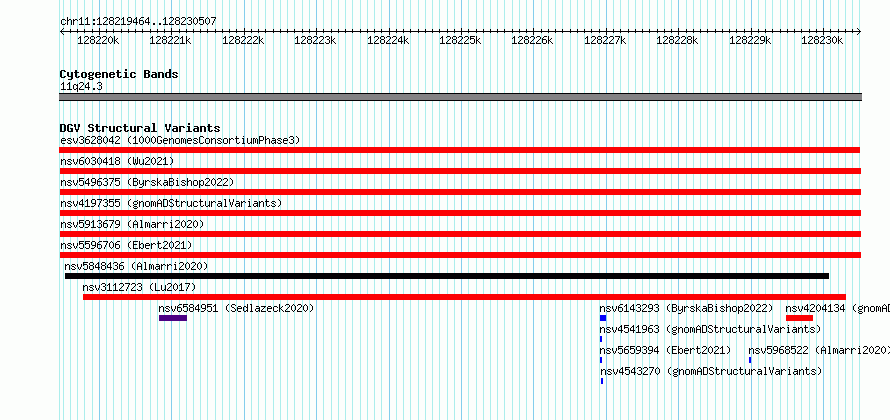
Task: Select the gray 11q24.3 cytoband bar
Action: pos(460,97)
